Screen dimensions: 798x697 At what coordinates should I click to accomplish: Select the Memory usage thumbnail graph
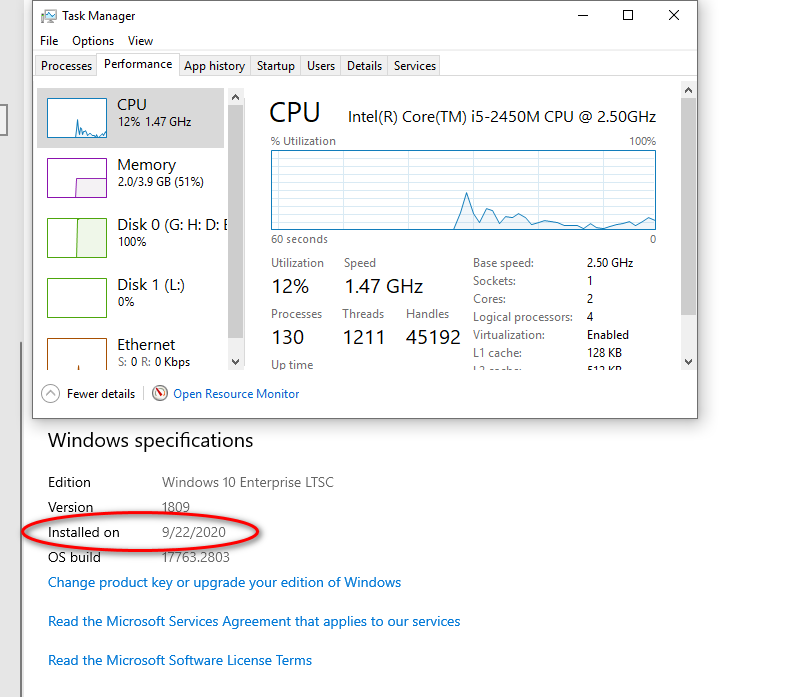point(77,178)
